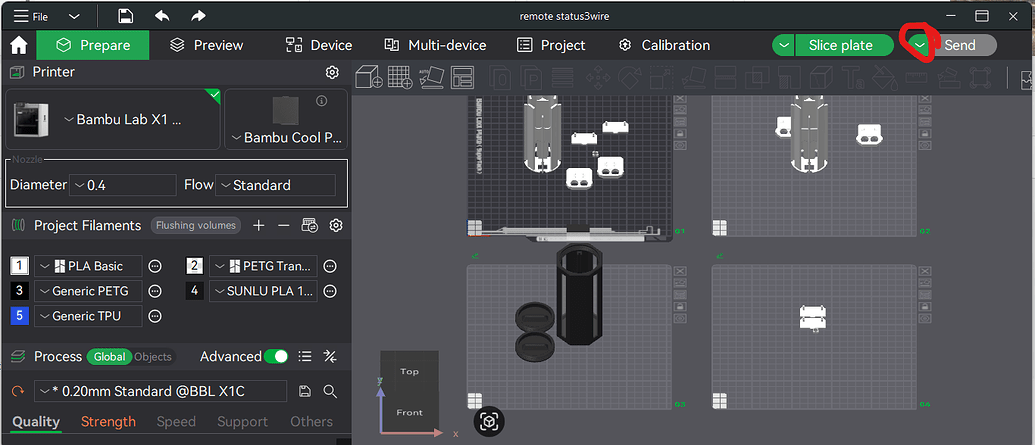Toggle the lock on plate 03
The width and height of the screenshot is (1035, 445).
coord(682,306)
